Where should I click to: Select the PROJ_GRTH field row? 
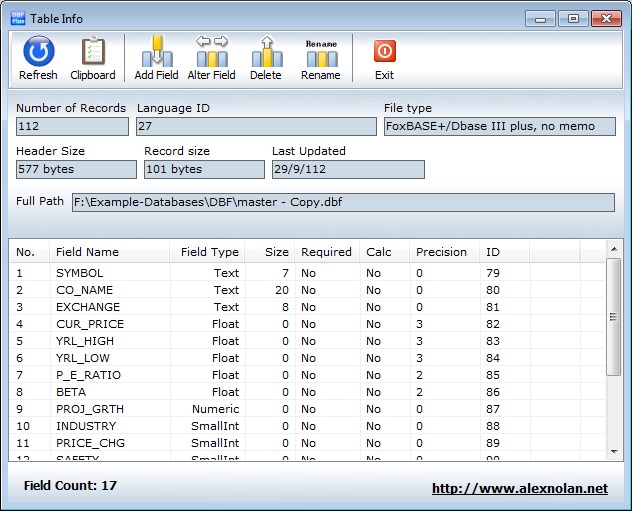point(88,409)
